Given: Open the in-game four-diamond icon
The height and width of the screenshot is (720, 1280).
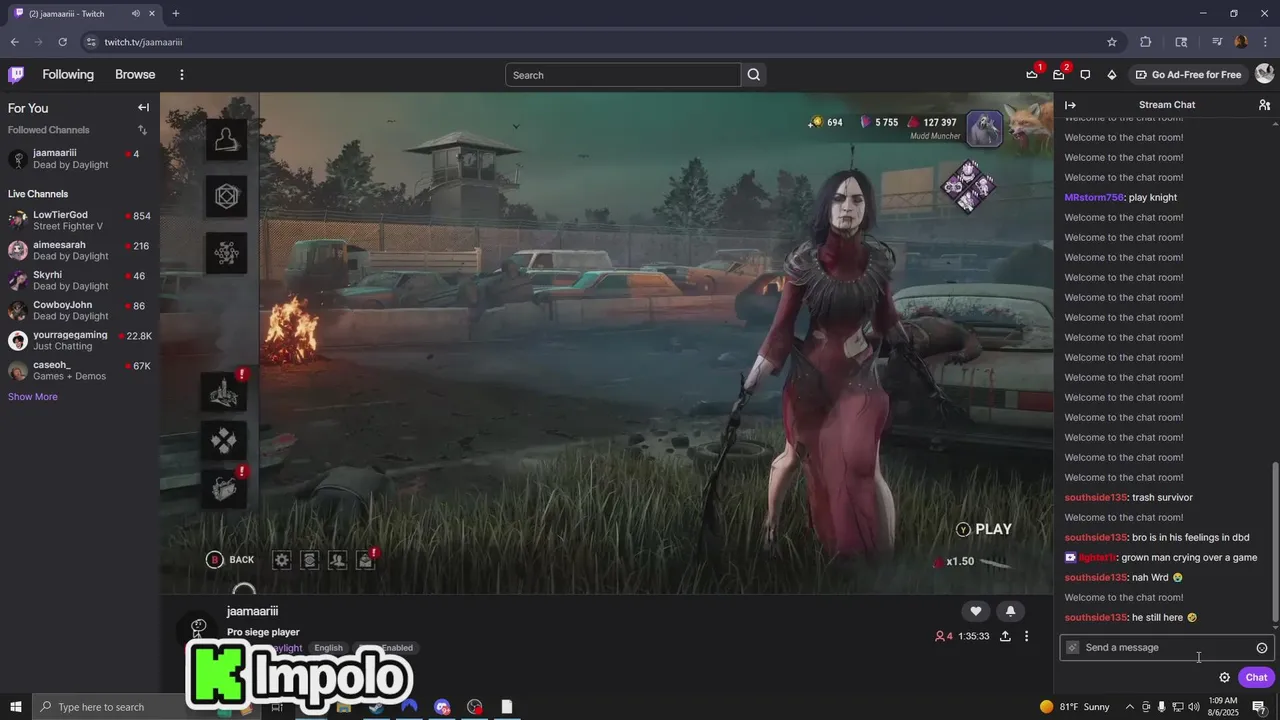Looking at the screenshot, I should click(x=225, y=440).
